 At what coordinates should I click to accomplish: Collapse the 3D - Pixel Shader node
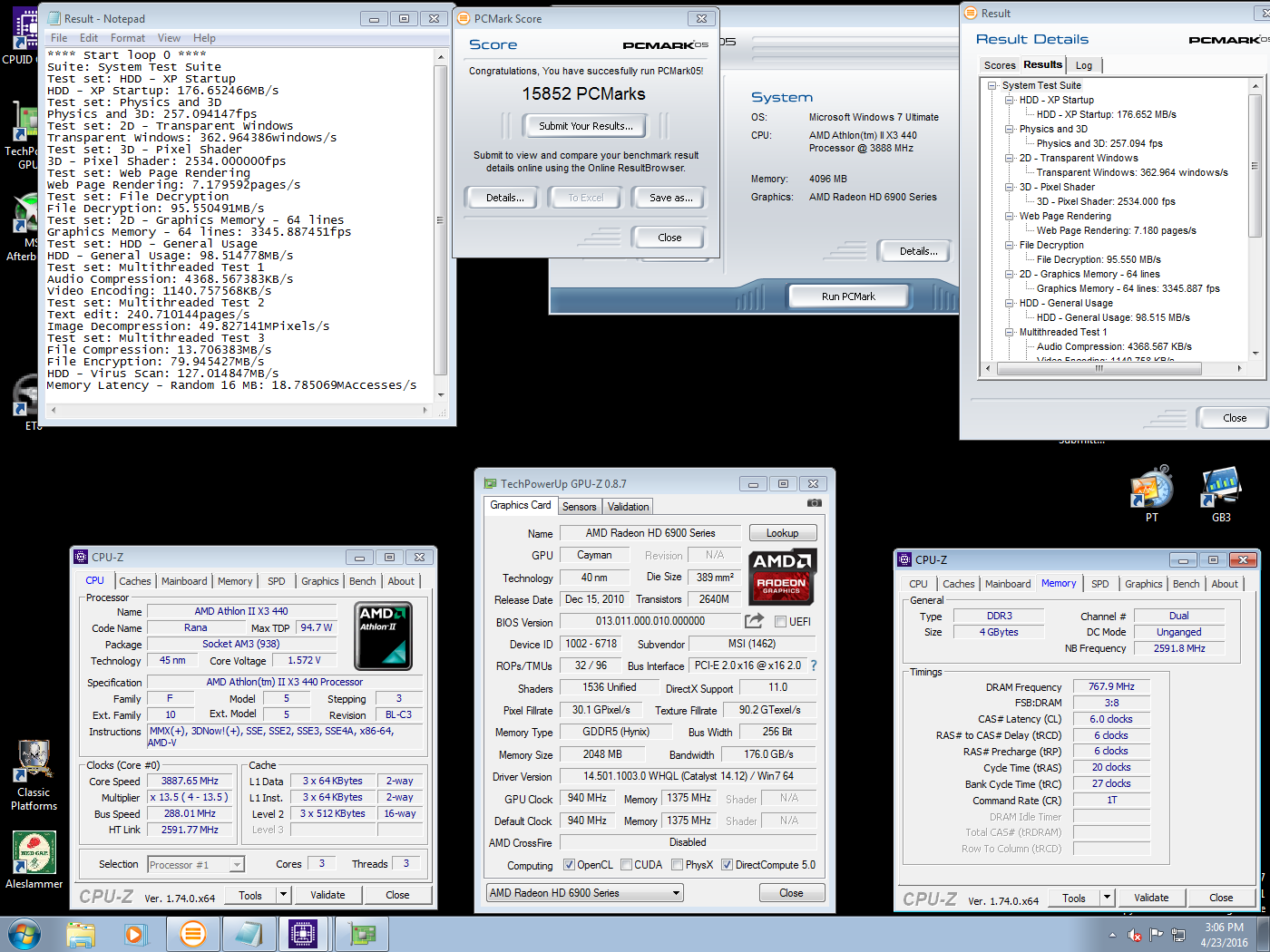[1009, 188]
